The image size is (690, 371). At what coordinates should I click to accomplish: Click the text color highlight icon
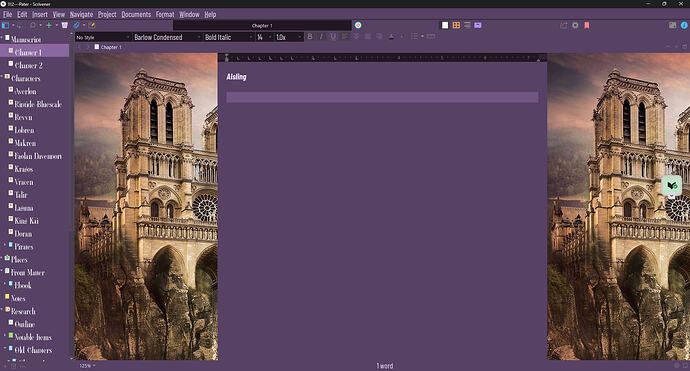(392, 37)
